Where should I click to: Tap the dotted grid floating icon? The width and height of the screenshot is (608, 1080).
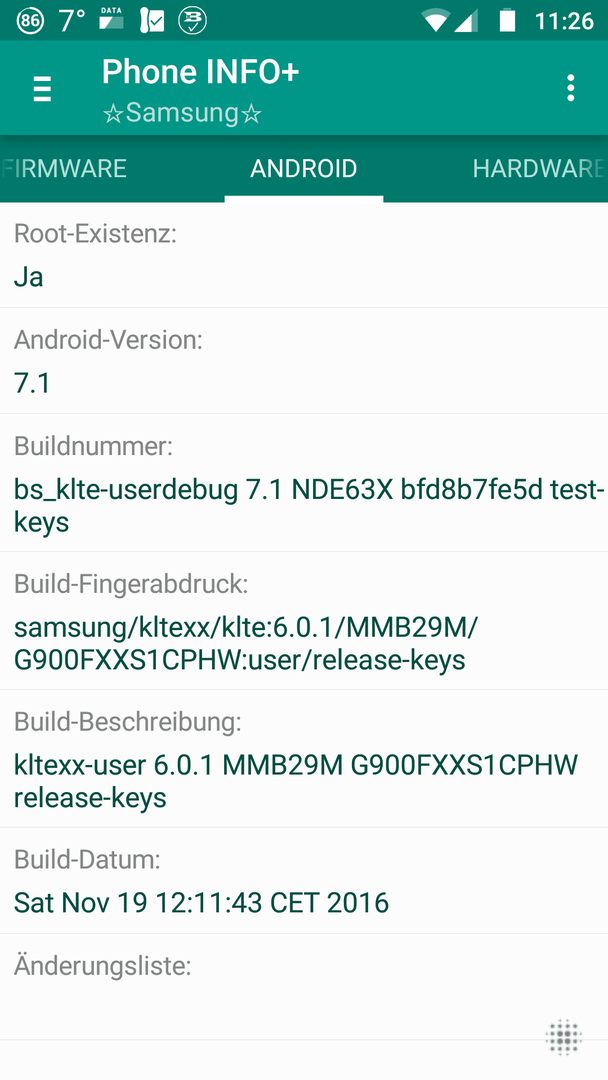(x=564, y=1036)
